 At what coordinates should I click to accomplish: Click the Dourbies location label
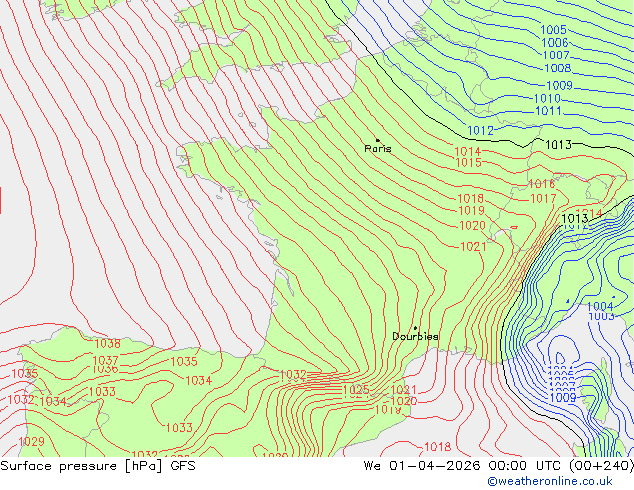pyautogui.click(x=415, y=336)
